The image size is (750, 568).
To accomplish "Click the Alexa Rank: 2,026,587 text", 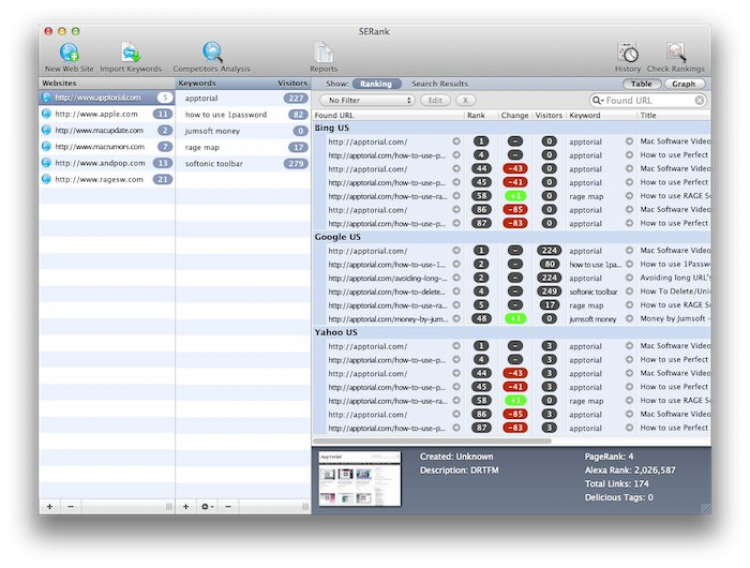I will [x=630, y=470].
